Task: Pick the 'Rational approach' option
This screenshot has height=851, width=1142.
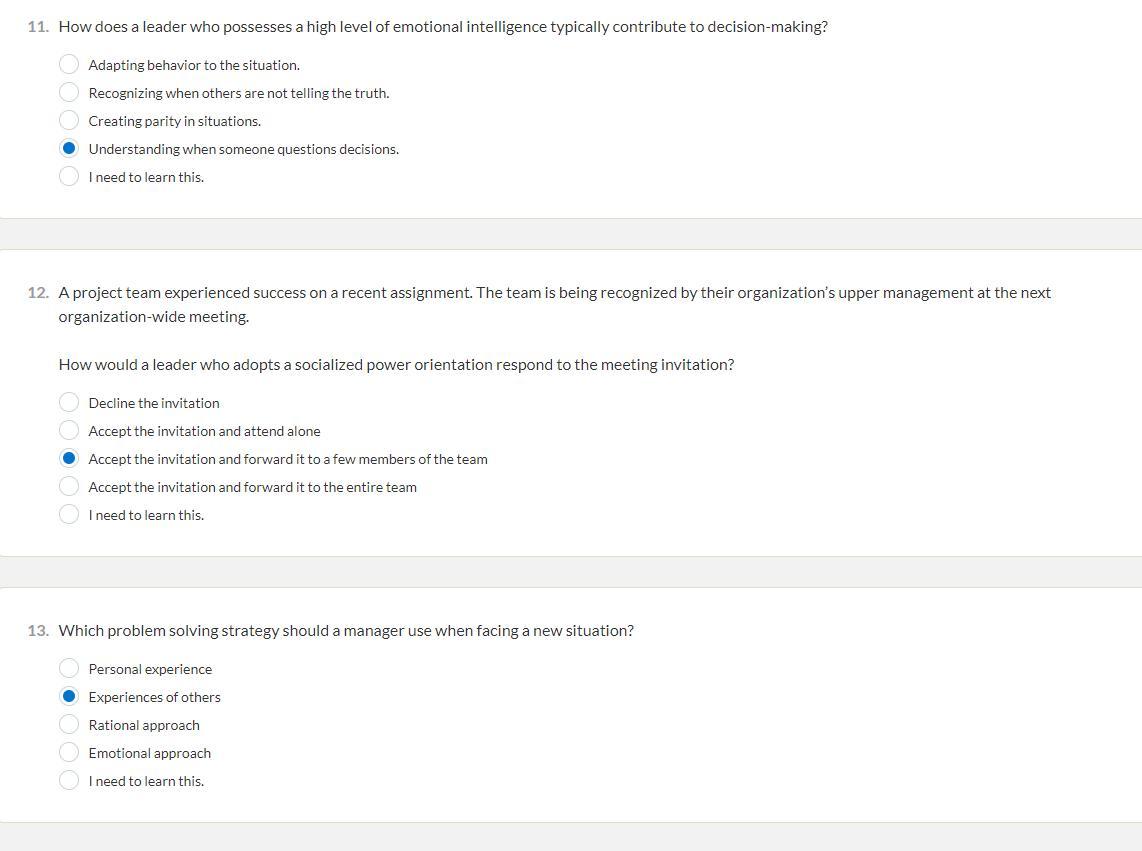Action: point(68,724)
